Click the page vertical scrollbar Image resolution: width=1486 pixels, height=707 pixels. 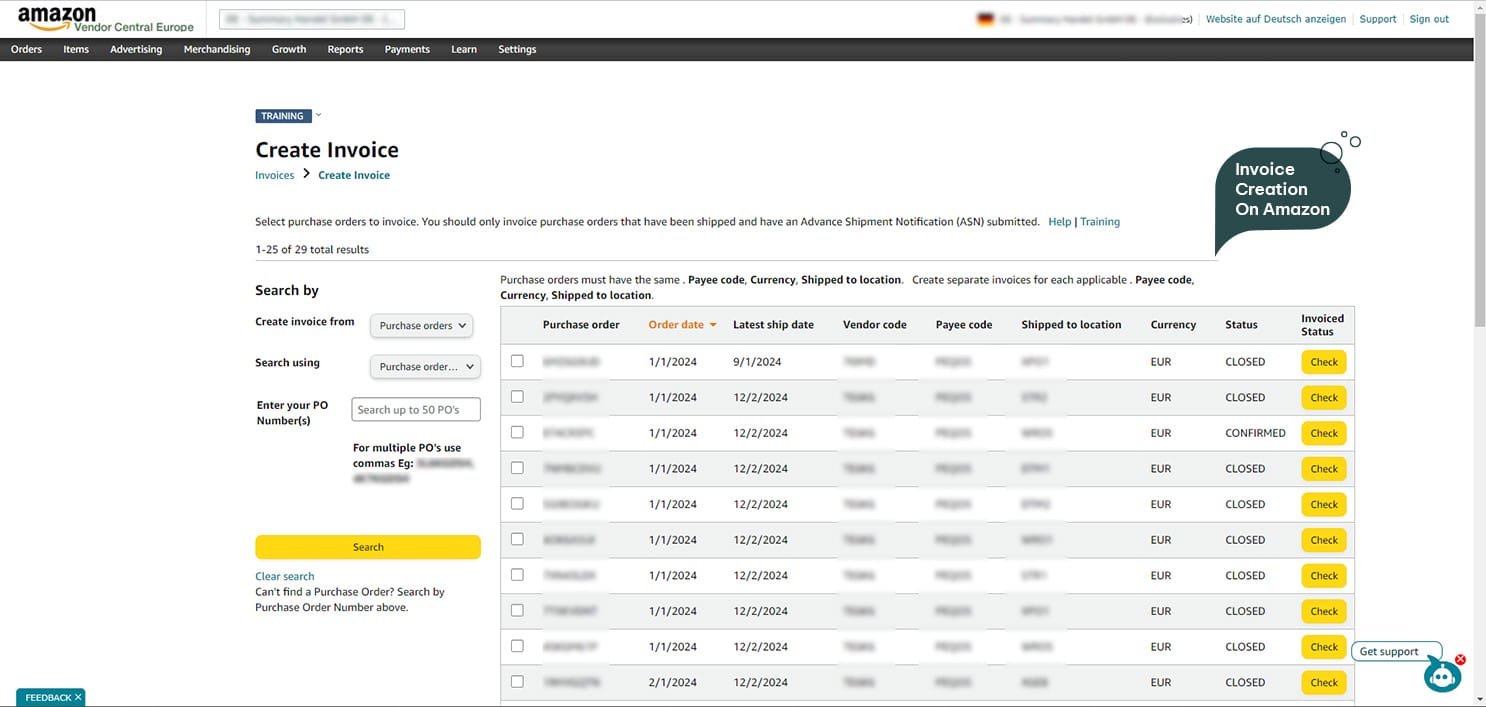pyautogui.click(x=1479, y=200)
